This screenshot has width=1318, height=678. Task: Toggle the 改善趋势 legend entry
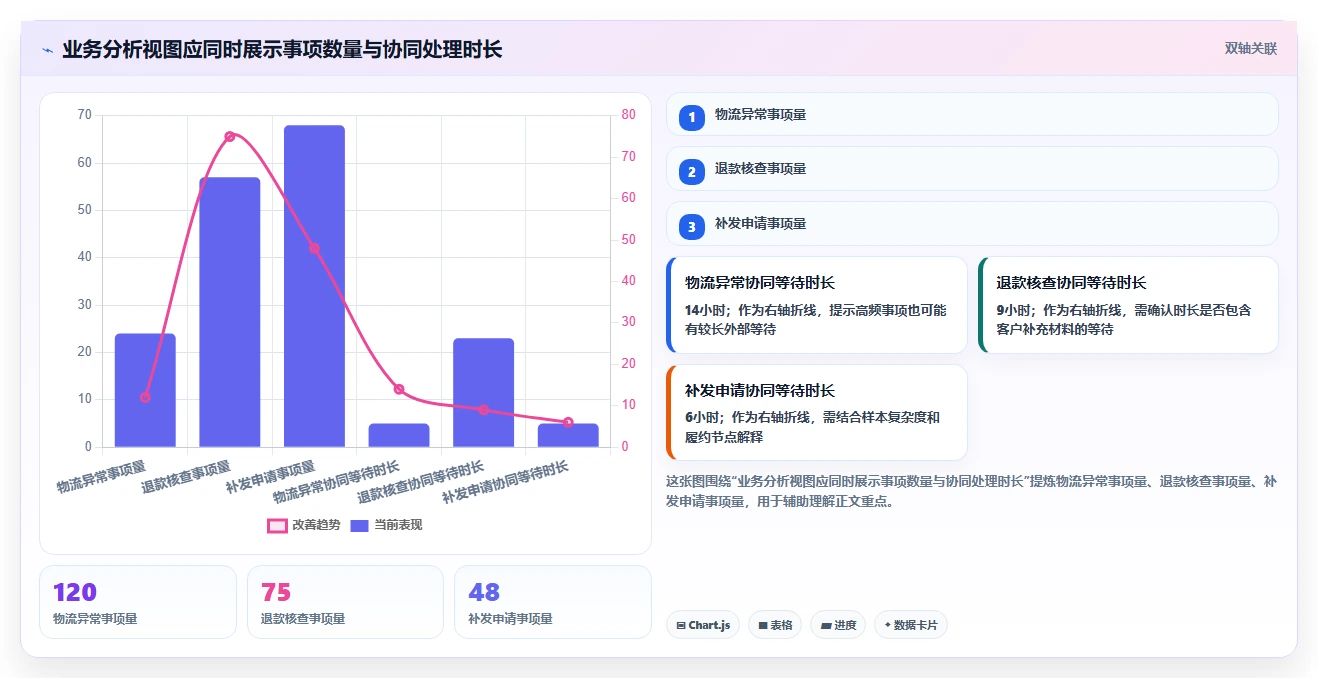point(304,525)
